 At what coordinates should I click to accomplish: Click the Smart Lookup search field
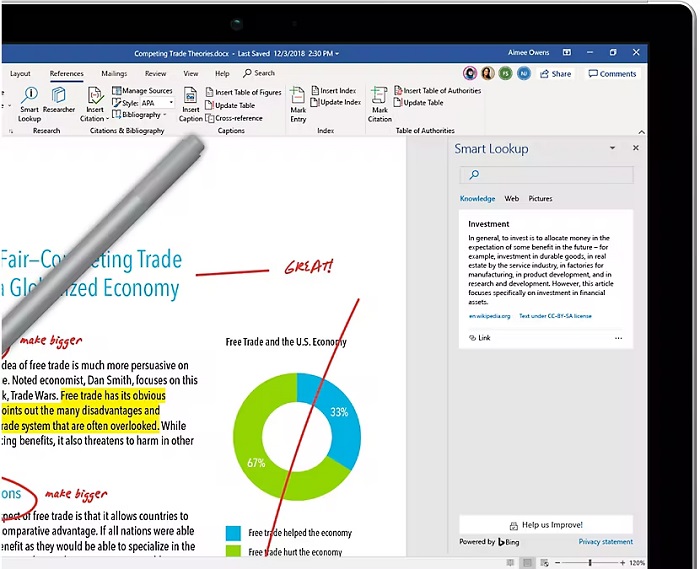(545, 175)
